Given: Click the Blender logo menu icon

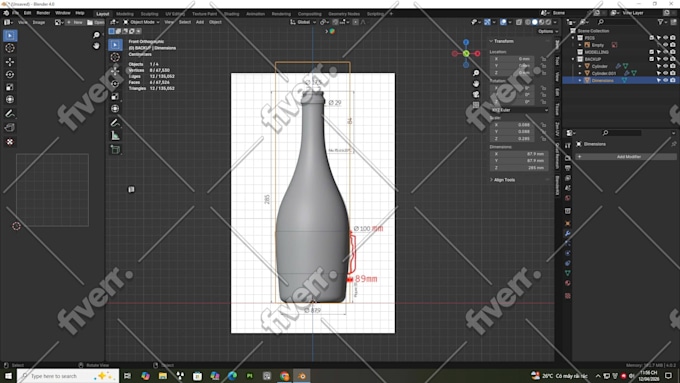Looking at the screenshot, I should (6, 13).
